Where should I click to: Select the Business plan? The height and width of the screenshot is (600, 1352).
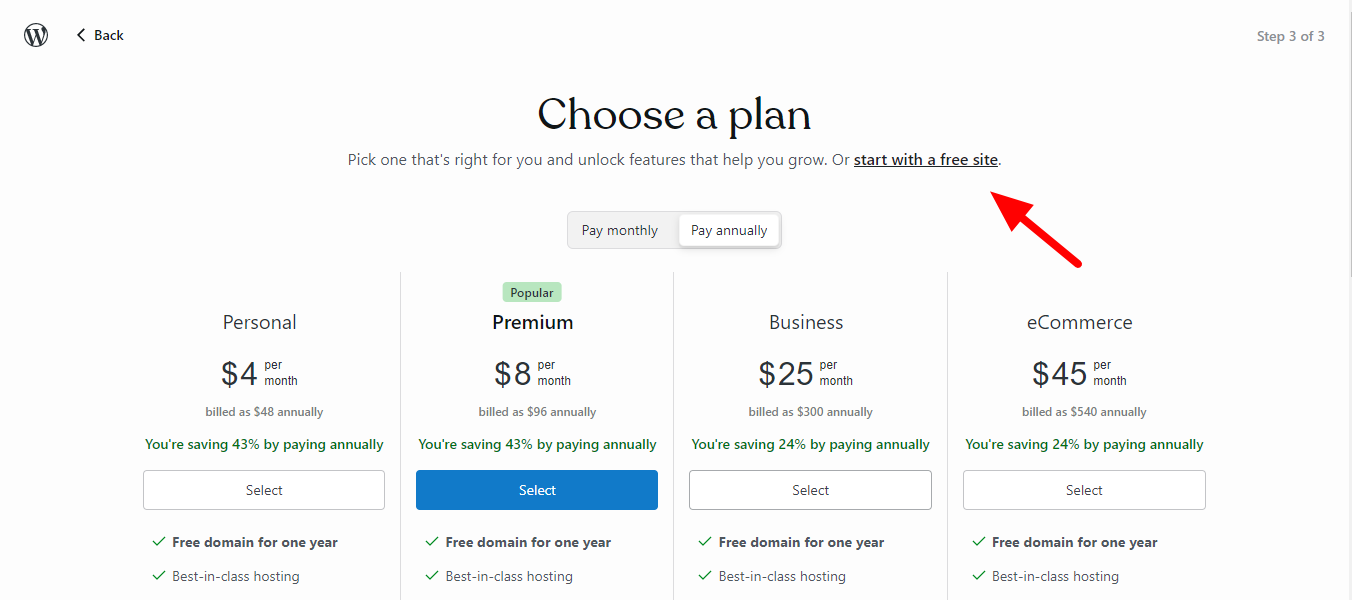(810, 490)
